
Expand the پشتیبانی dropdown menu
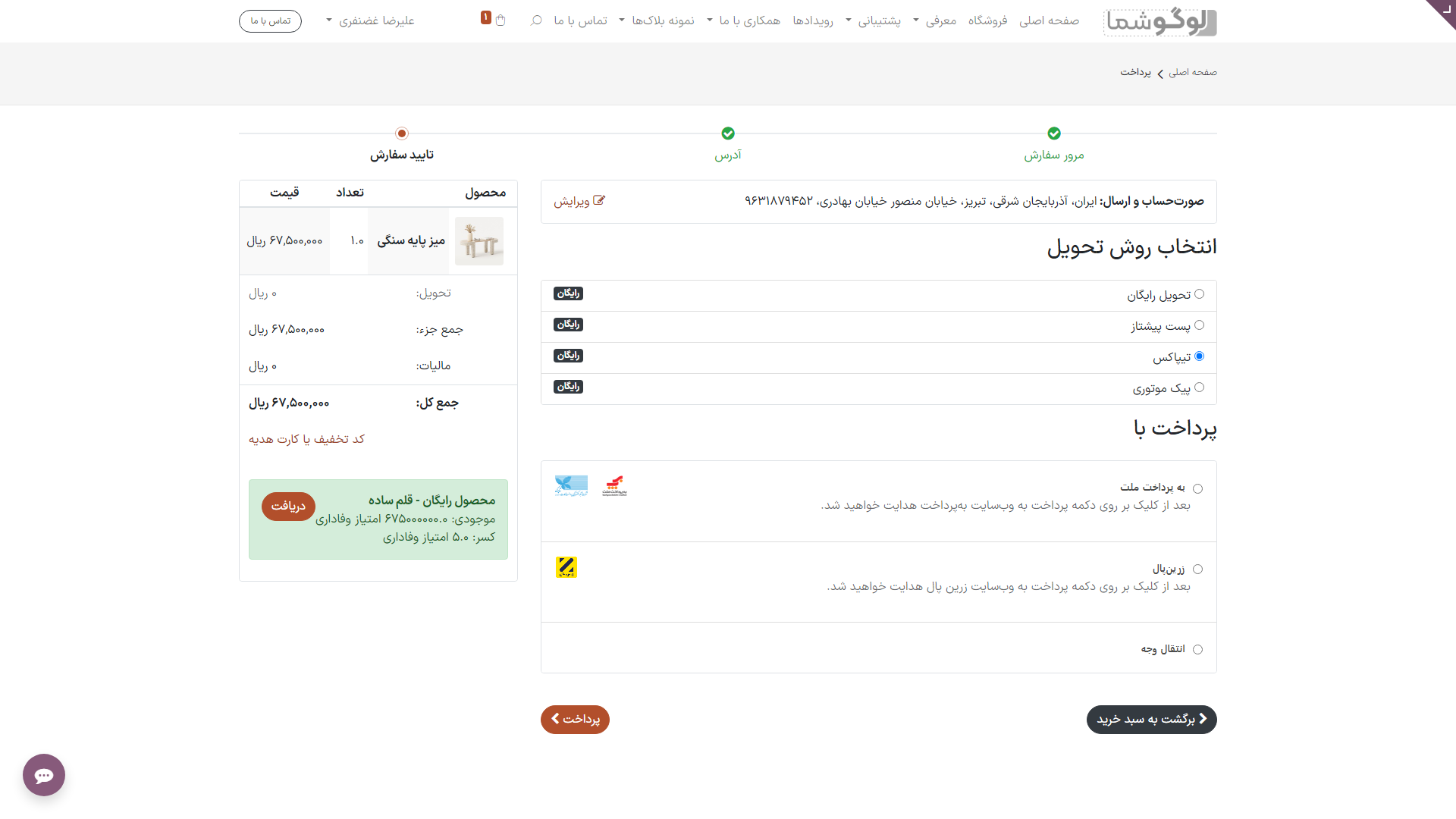point(878,20)
